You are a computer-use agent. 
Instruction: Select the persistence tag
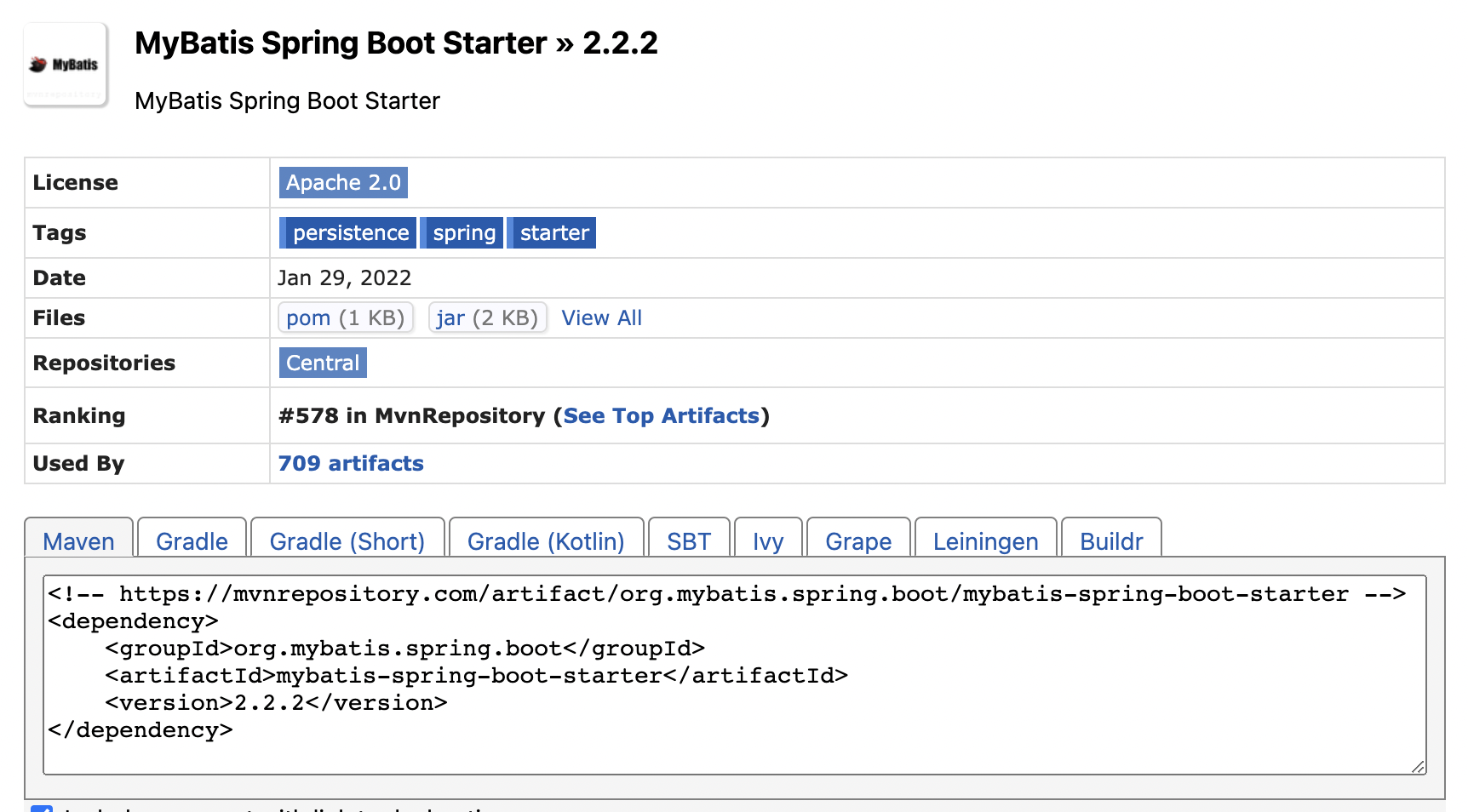tap(347, 233)
